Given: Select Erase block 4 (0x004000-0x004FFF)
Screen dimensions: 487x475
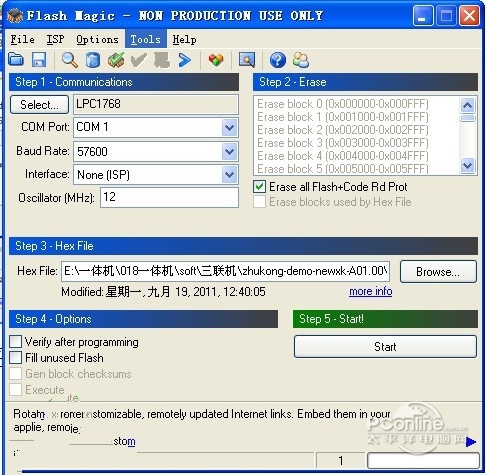Looking at the screenshot, I should 343,156.
